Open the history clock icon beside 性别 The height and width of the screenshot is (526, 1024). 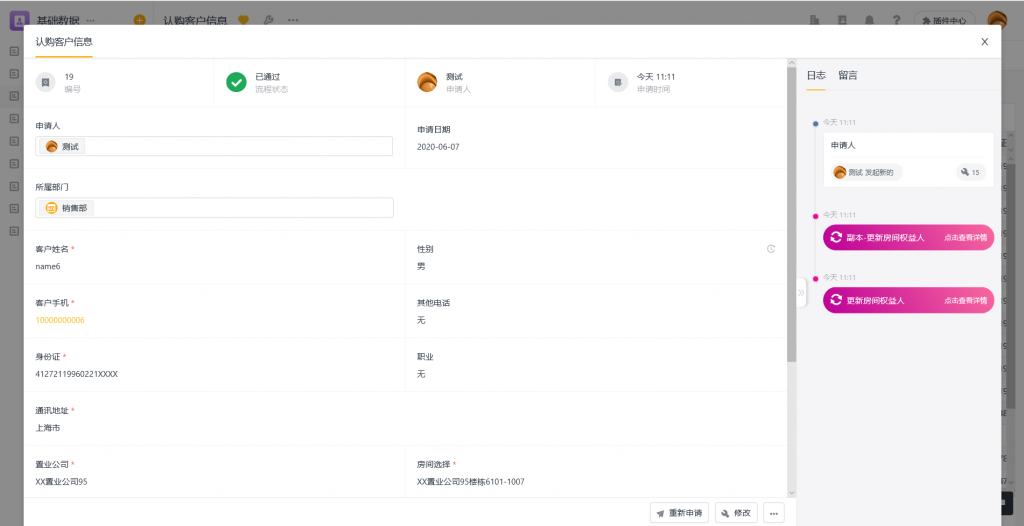[x=771, y=249]
